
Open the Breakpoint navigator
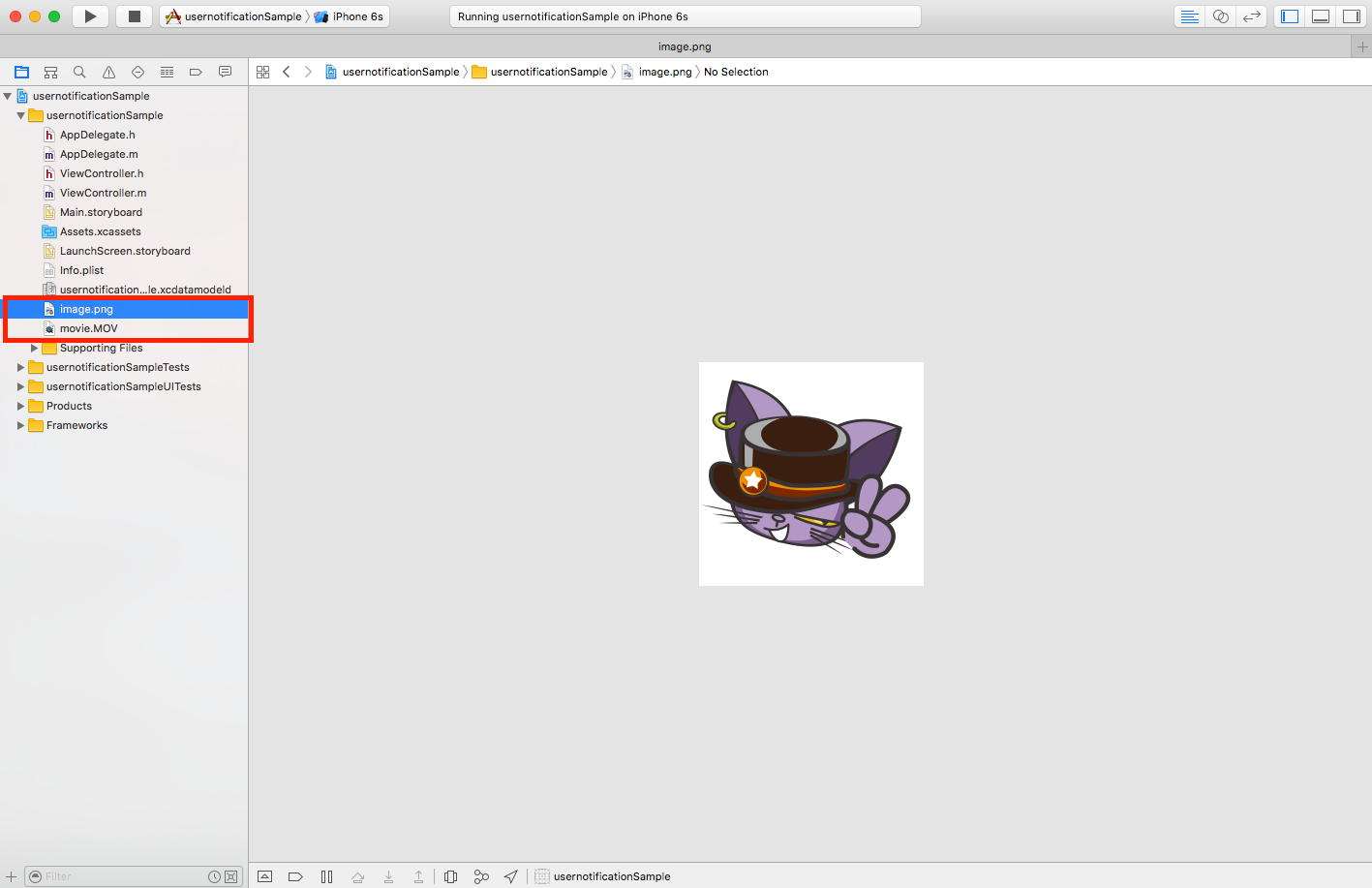pos(196,72)
